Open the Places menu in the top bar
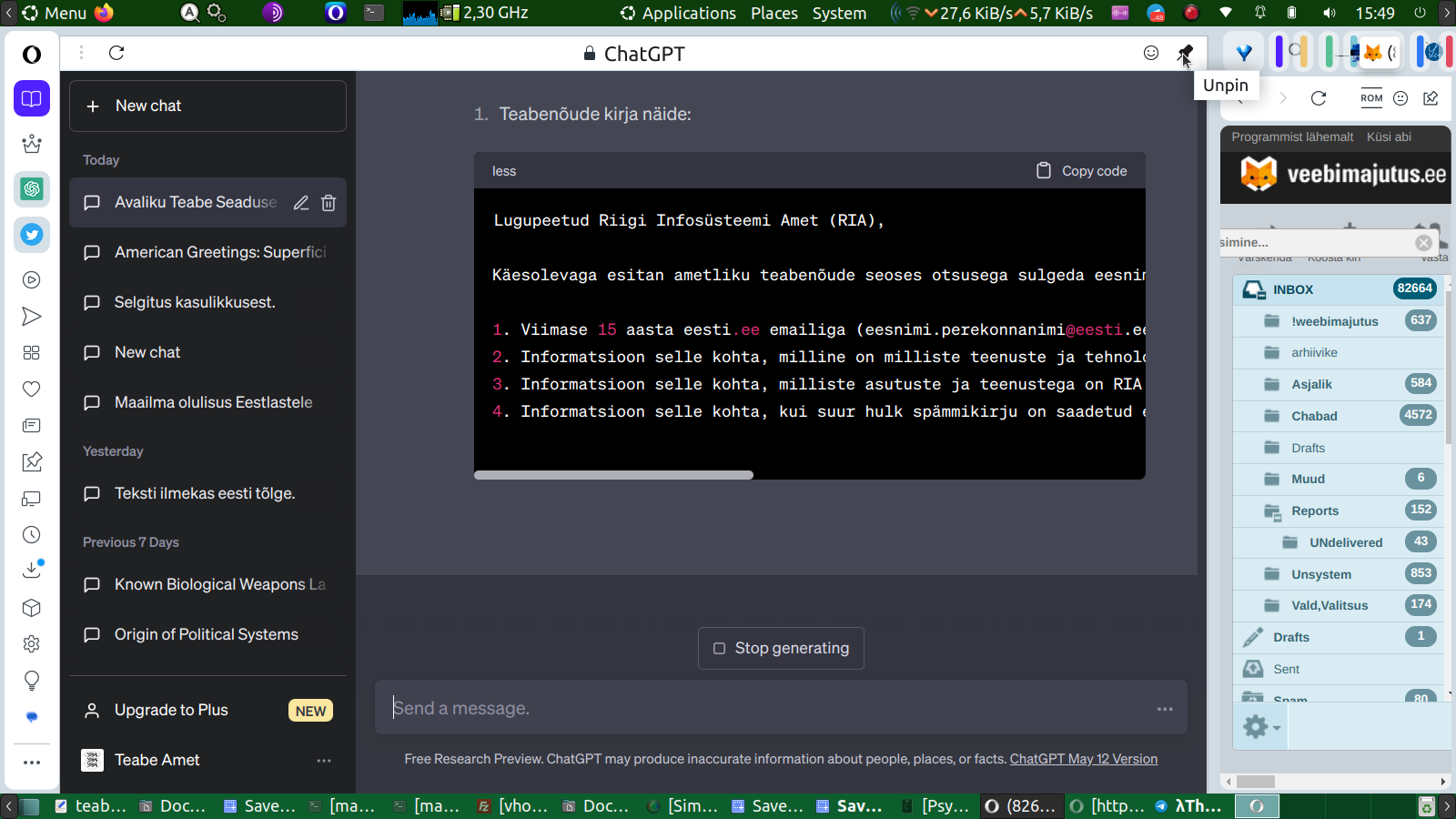1456x819 pixels. coord(774,13)
